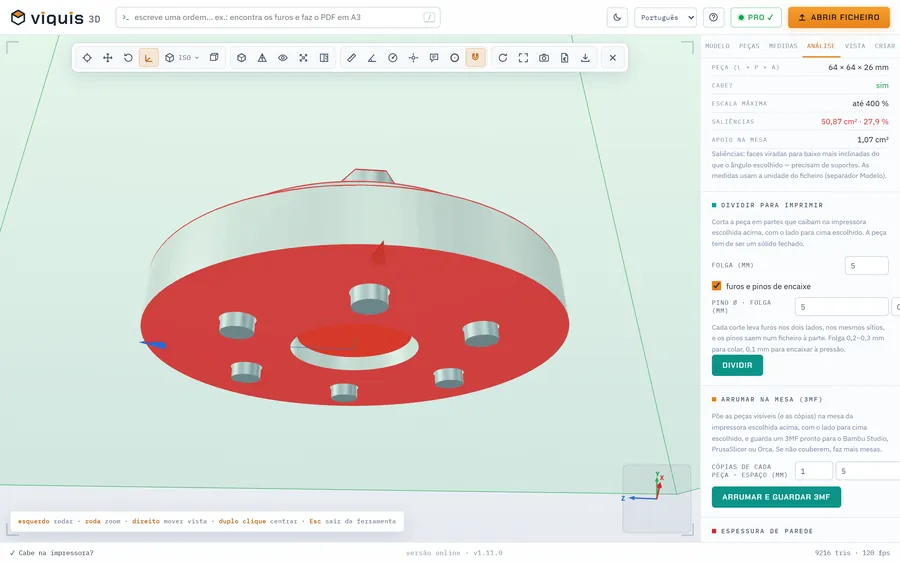Click the '9216 tris · 120 fps' status
This screenshot has width=900, height=562.
852,553
